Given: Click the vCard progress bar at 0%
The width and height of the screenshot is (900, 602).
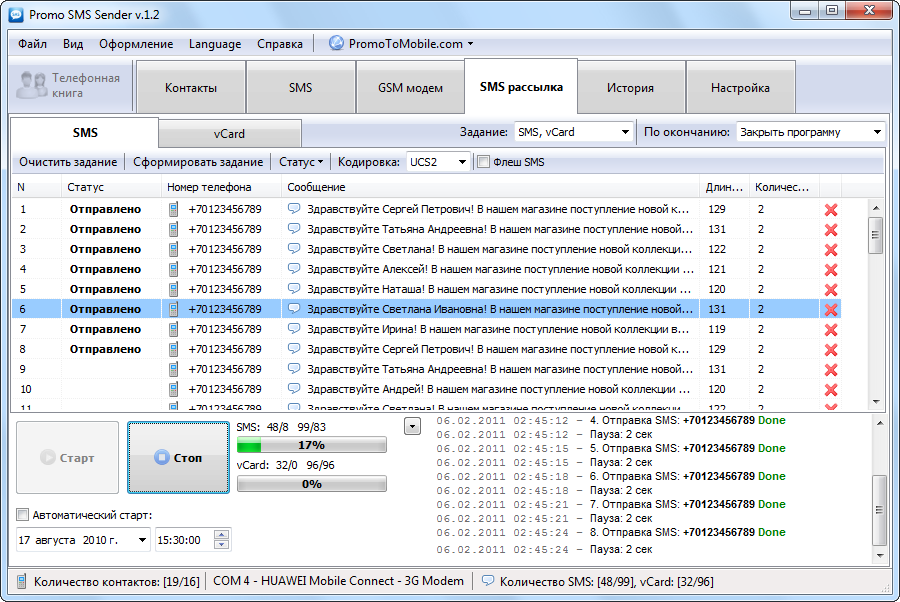Looking at the screenshot, I should click(x=312, y=484).
